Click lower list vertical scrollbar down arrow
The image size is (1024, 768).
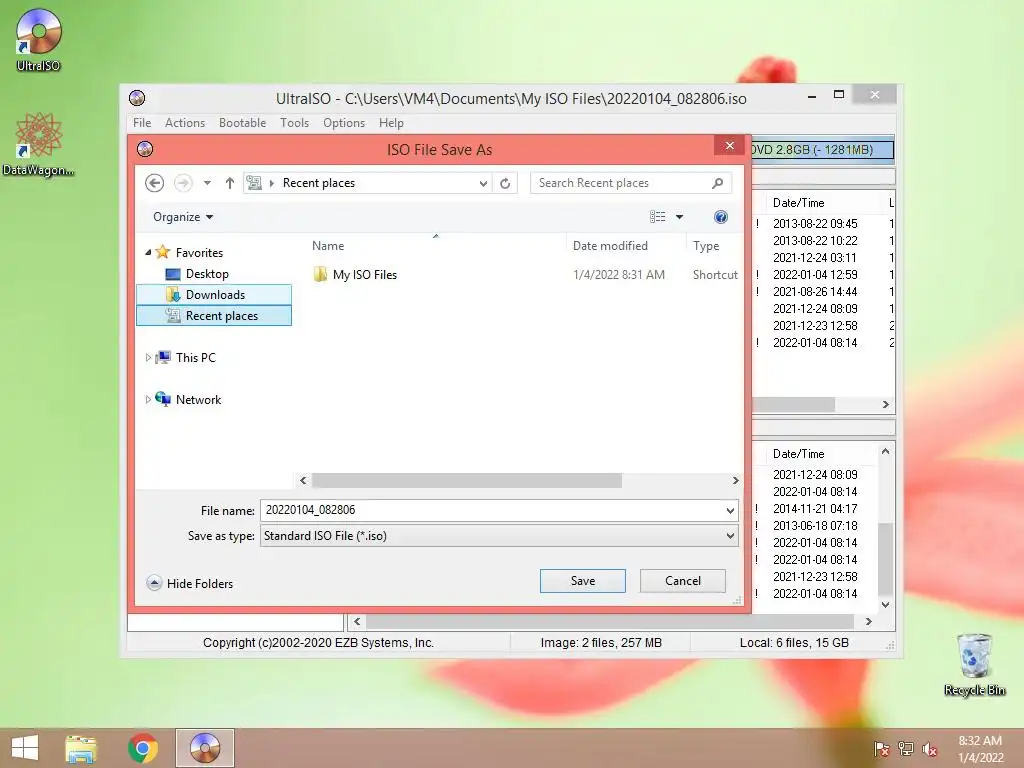(886, 605)
